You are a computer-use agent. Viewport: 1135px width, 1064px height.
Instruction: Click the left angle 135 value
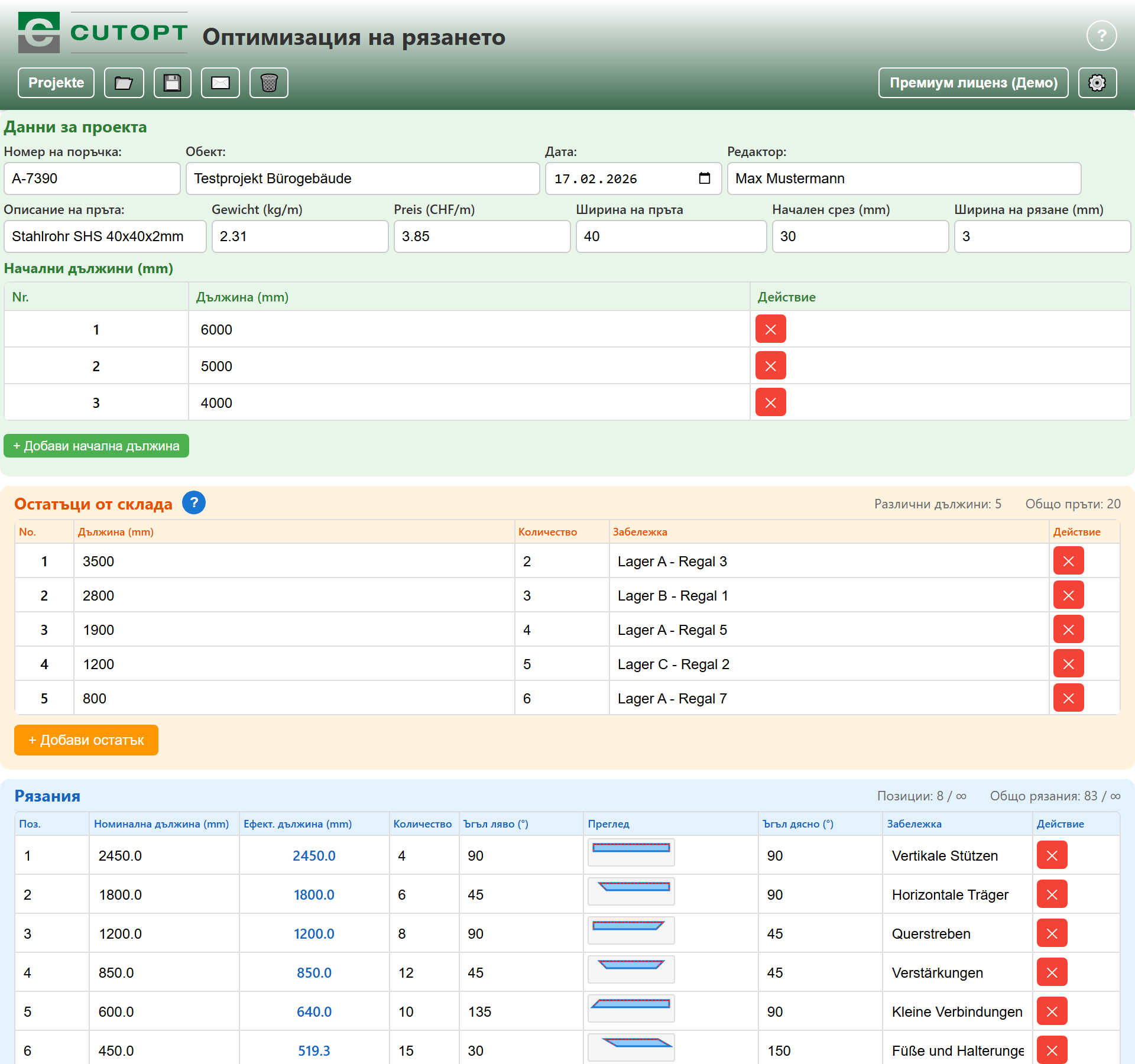tap(479, 1011)
